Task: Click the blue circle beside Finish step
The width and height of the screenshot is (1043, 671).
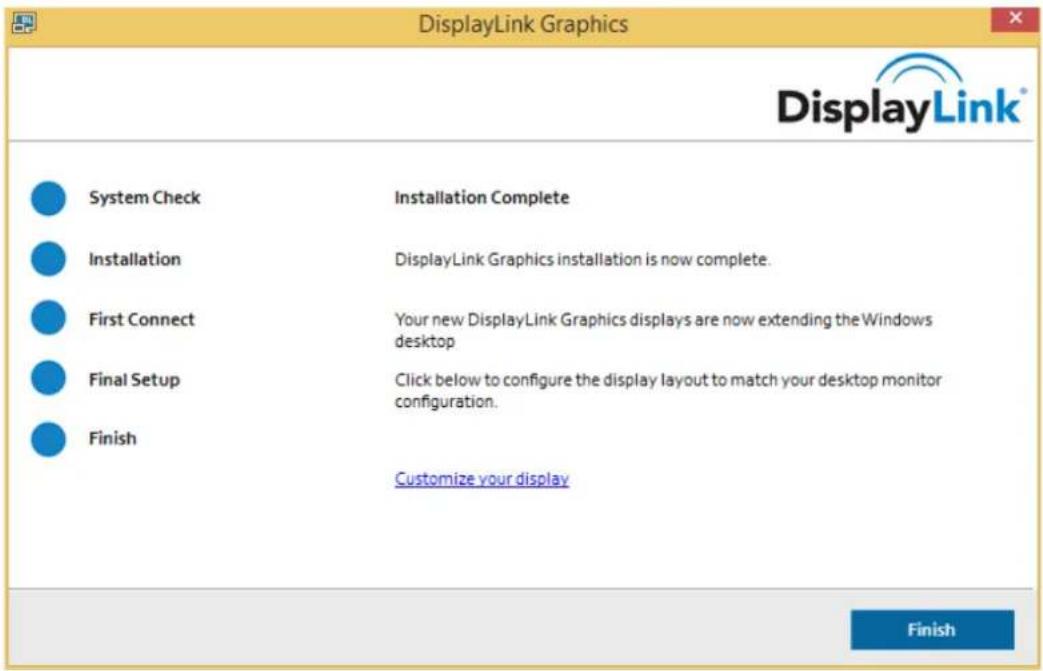Action: coord(49,439)
